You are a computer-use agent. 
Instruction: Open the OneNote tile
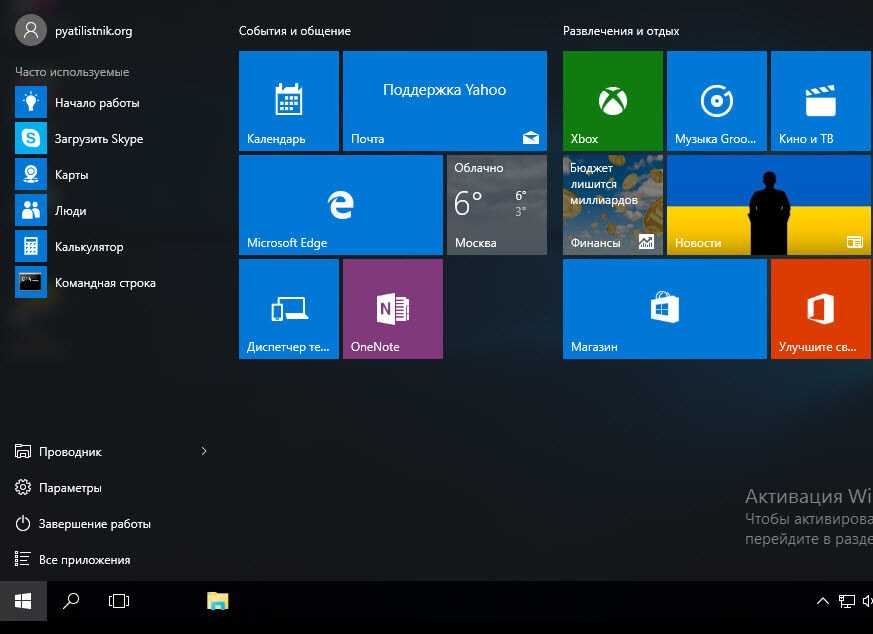pyautogui.click(x=392, y=309)
